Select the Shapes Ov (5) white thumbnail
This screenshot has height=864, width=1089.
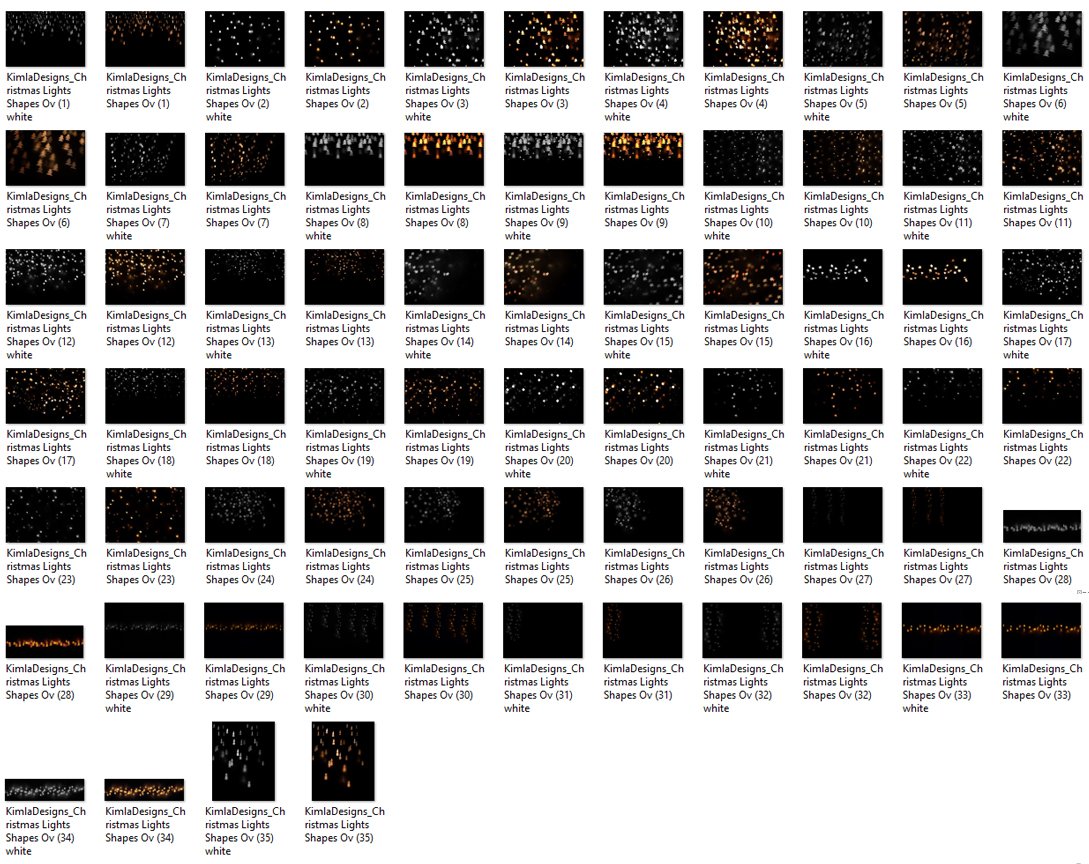842,38
